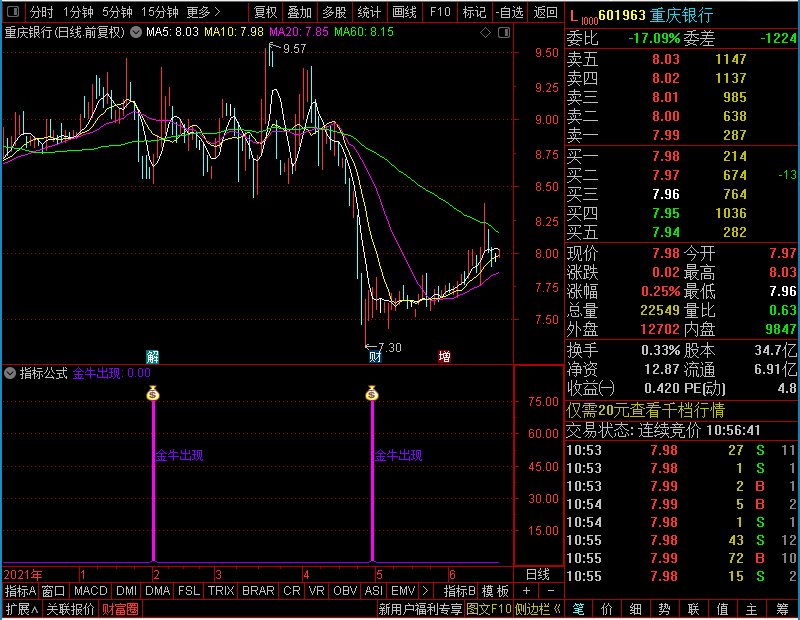Select the 细 detail tab
Viewport: 800px width, 620px height.
point(635,609)
